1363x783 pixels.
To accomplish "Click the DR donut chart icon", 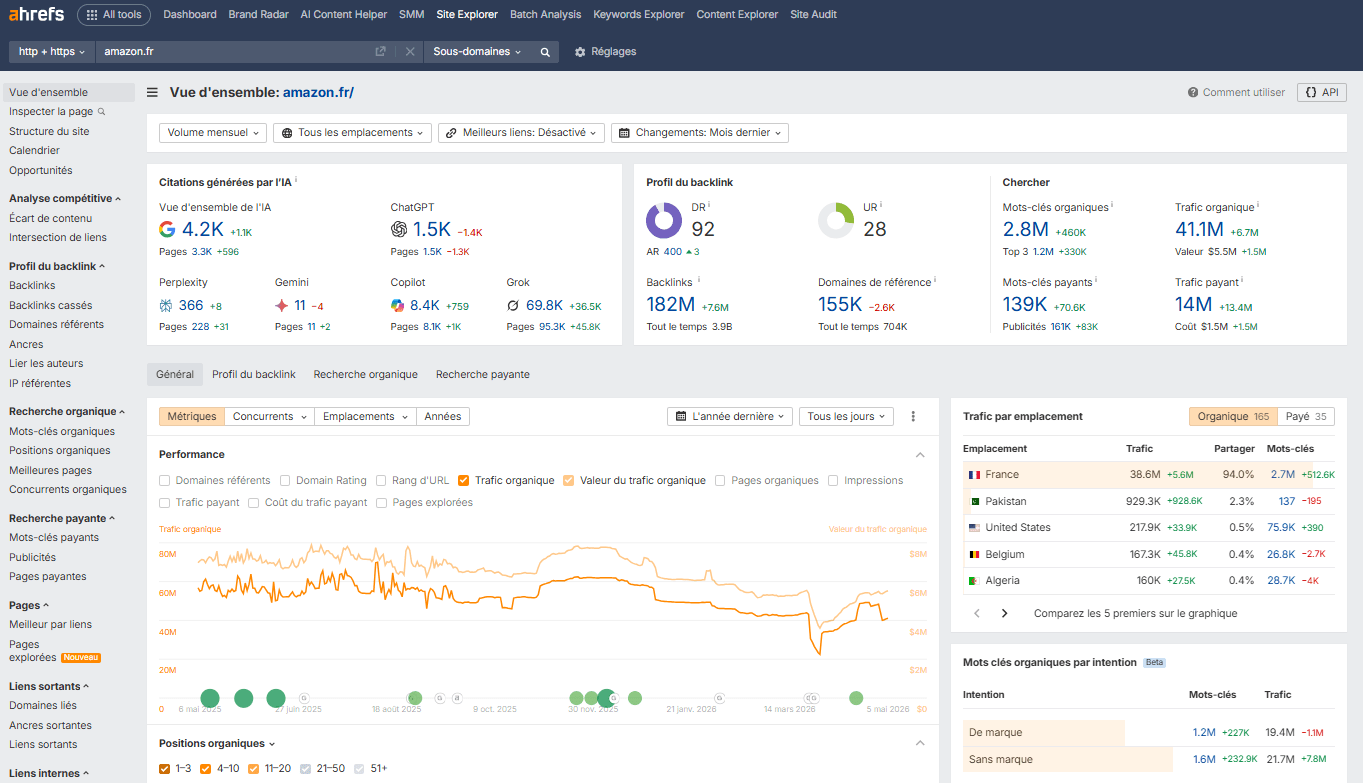I will click(x=664, y=220).
